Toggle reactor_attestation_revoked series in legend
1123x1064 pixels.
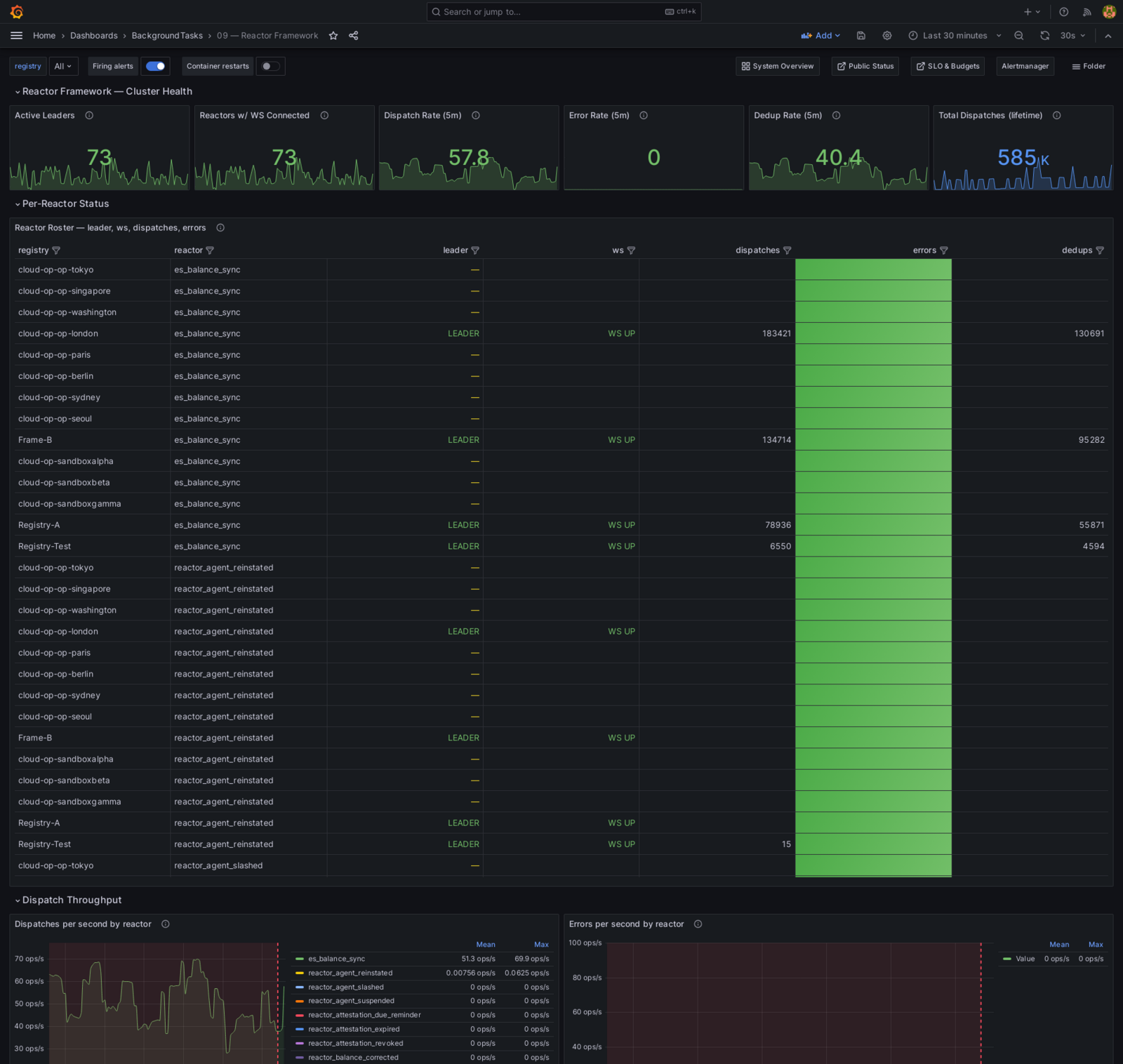point(356,1043)
